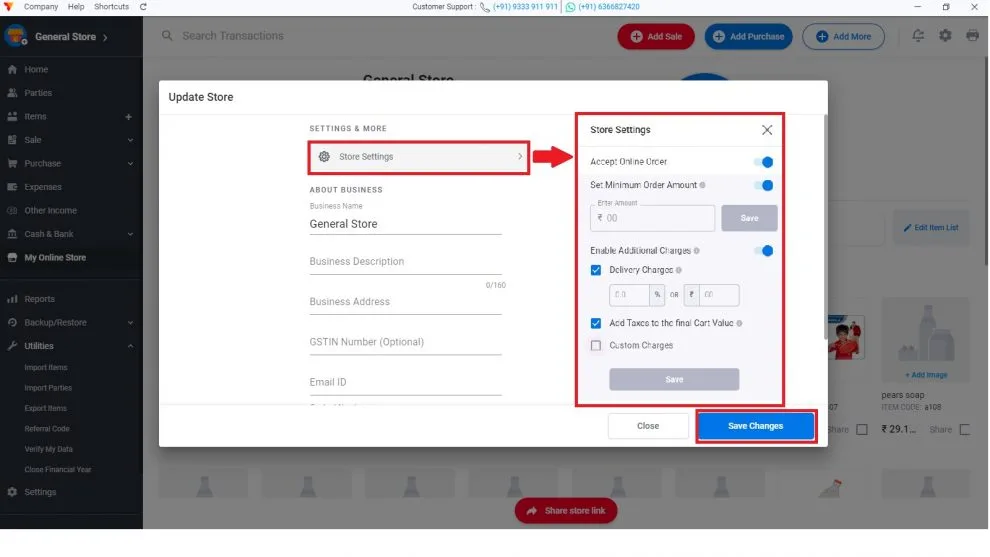Image resolution: width=990 pixels, height=557 pixels.
Task: Select Import Items under Utilities
Action: (45, 368)
